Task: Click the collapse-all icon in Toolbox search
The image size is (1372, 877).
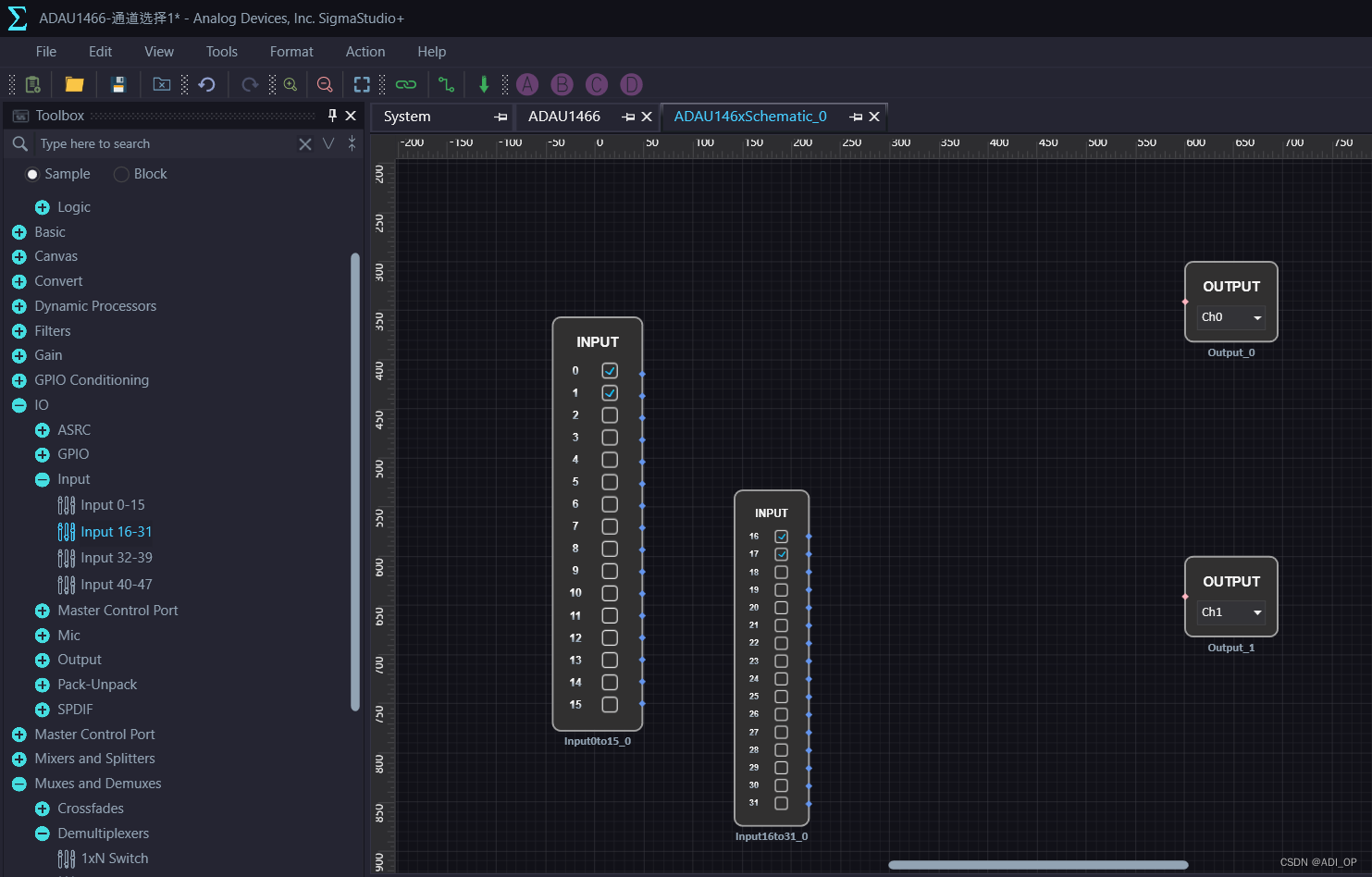Action: click(x=352, y=143)
